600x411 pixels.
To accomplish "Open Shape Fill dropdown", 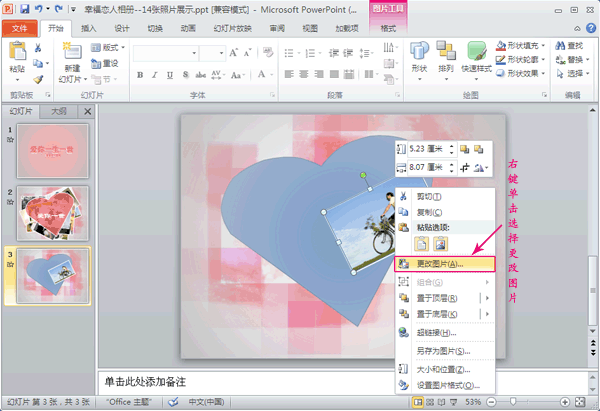I will click(520, 46).
